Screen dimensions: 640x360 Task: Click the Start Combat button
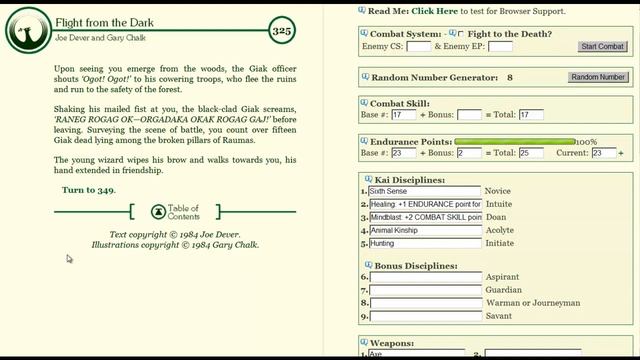click(x=602, y=47)
